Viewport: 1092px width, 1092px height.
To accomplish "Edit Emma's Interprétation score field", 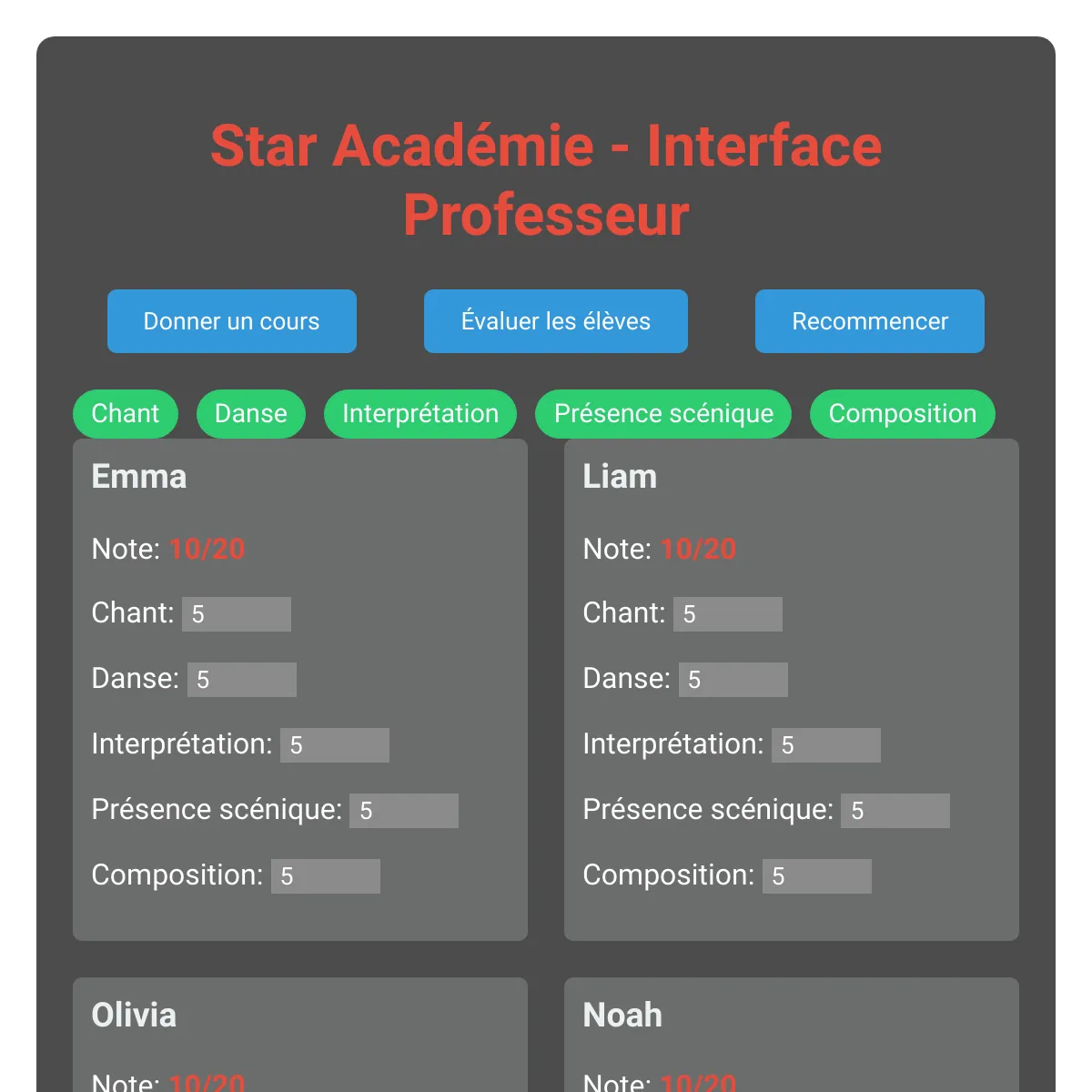I will (335, 745).
